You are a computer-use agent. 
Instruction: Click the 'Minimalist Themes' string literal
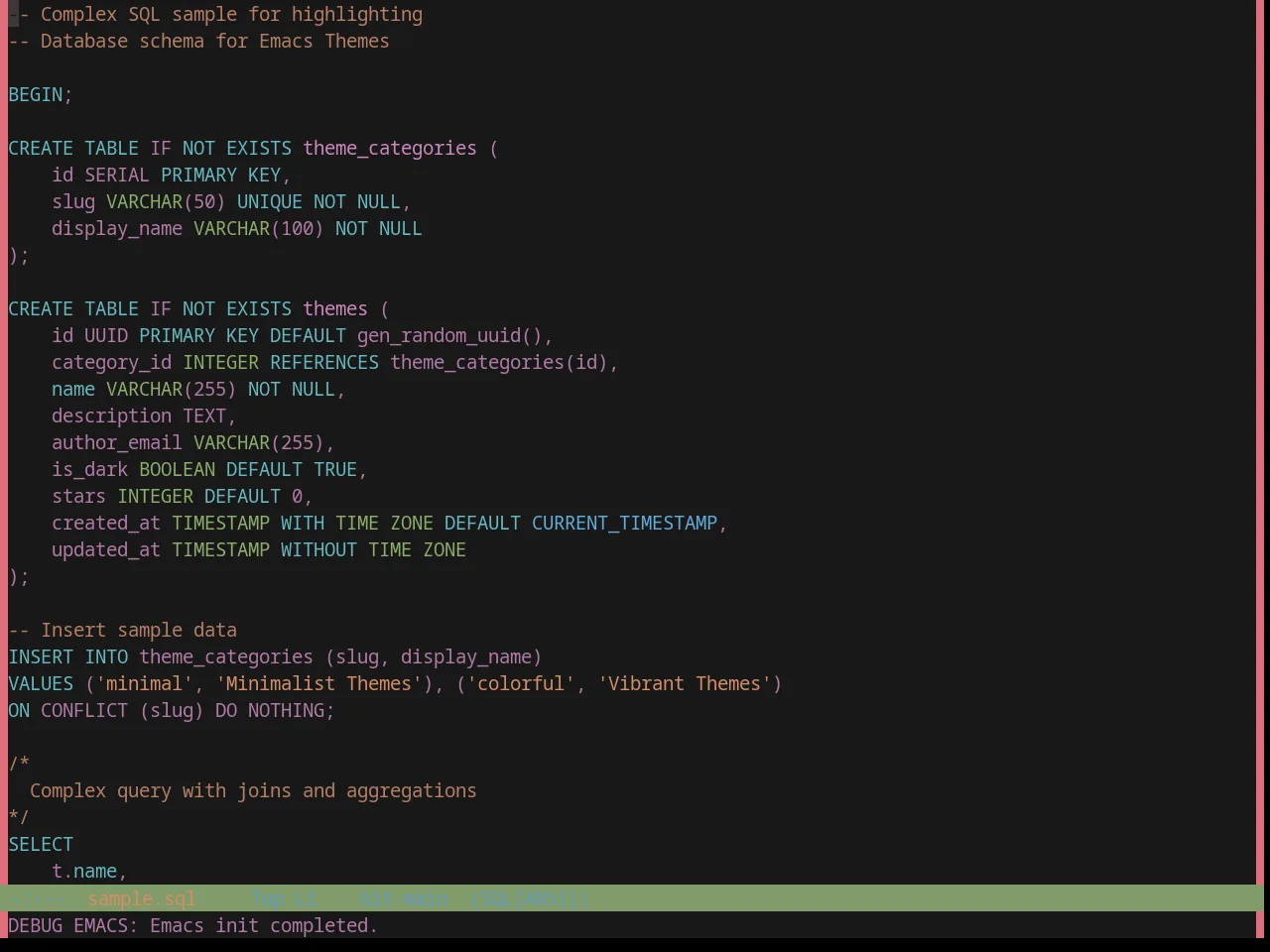(x=319, y=683)
